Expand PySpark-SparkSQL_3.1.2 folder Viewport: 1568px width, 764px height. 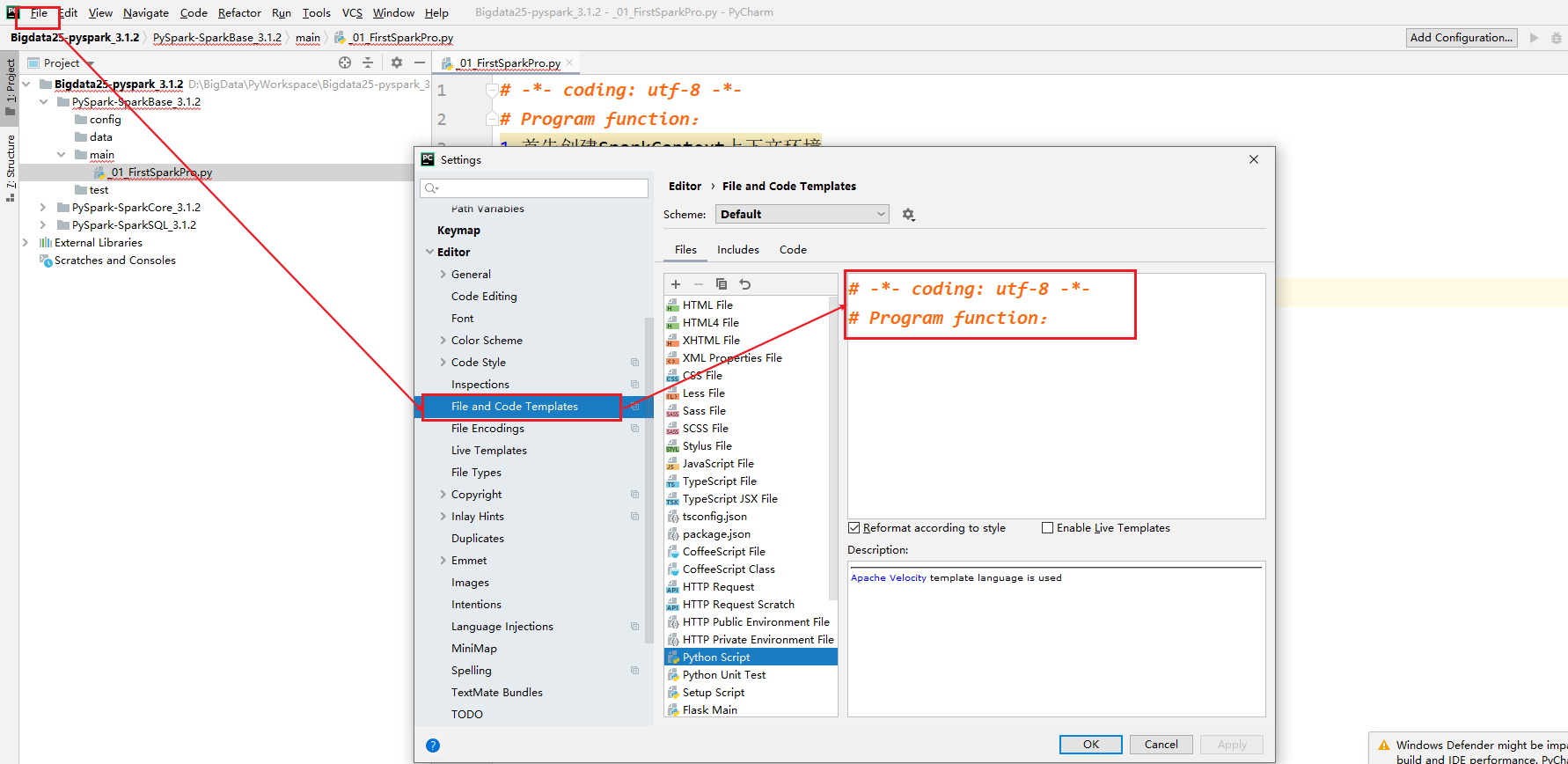43,225
